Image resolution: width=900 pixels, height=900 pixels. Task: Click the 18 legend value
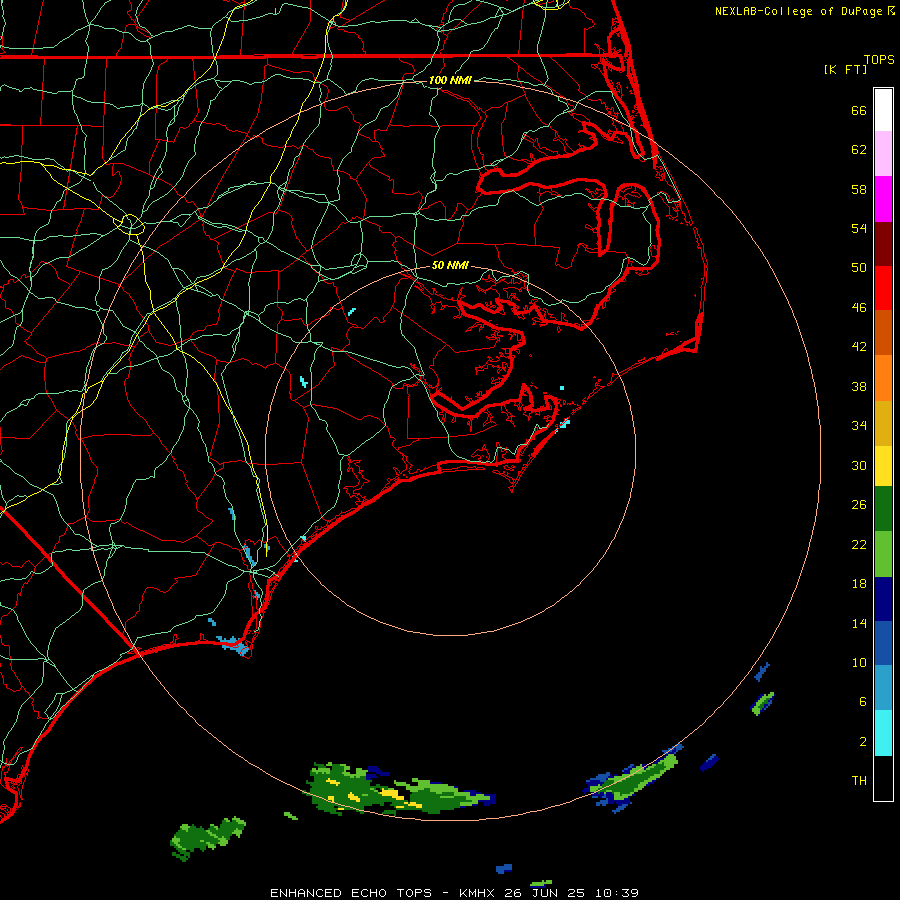tap(859, 584)
